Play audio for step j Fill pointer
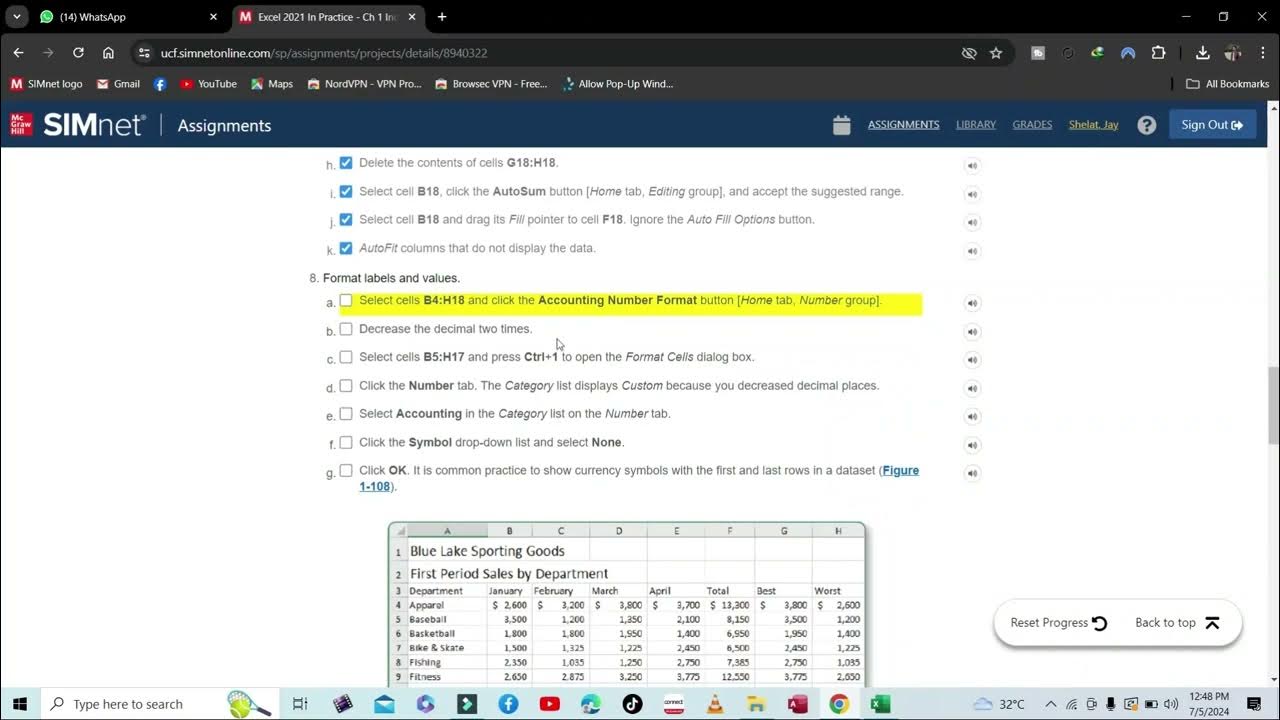The image size is (1280, 720). 971,222
